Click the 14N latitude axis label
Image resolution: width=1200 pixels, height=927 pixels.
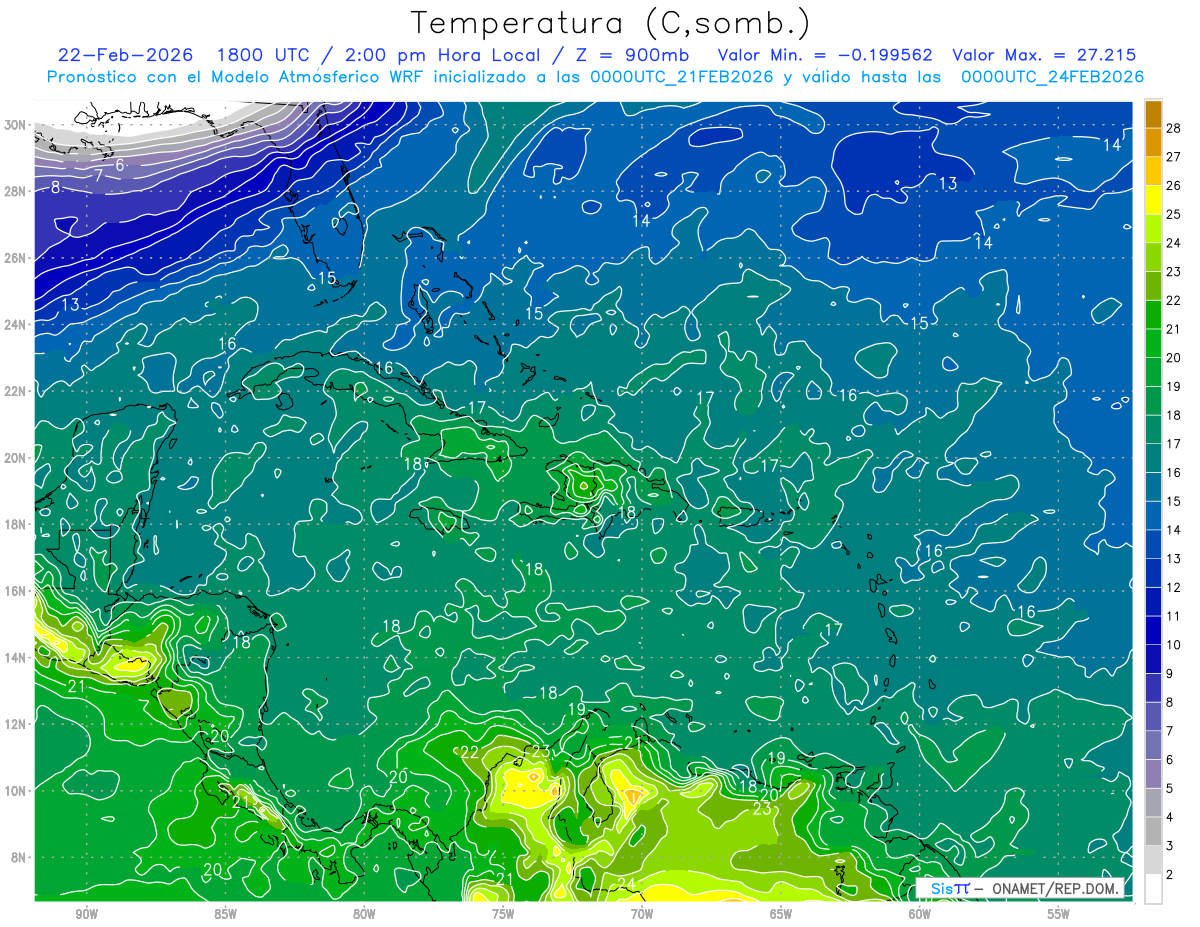17,657
